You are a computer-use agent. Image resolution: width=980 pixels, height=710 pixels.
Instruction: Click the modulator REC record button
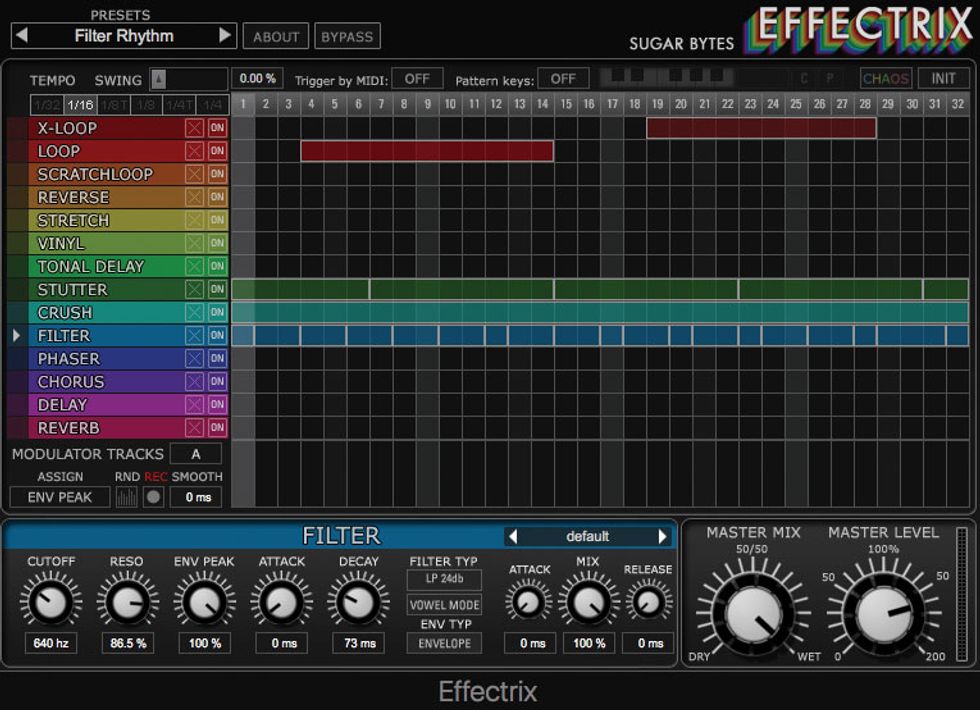(x=153, y=498)
